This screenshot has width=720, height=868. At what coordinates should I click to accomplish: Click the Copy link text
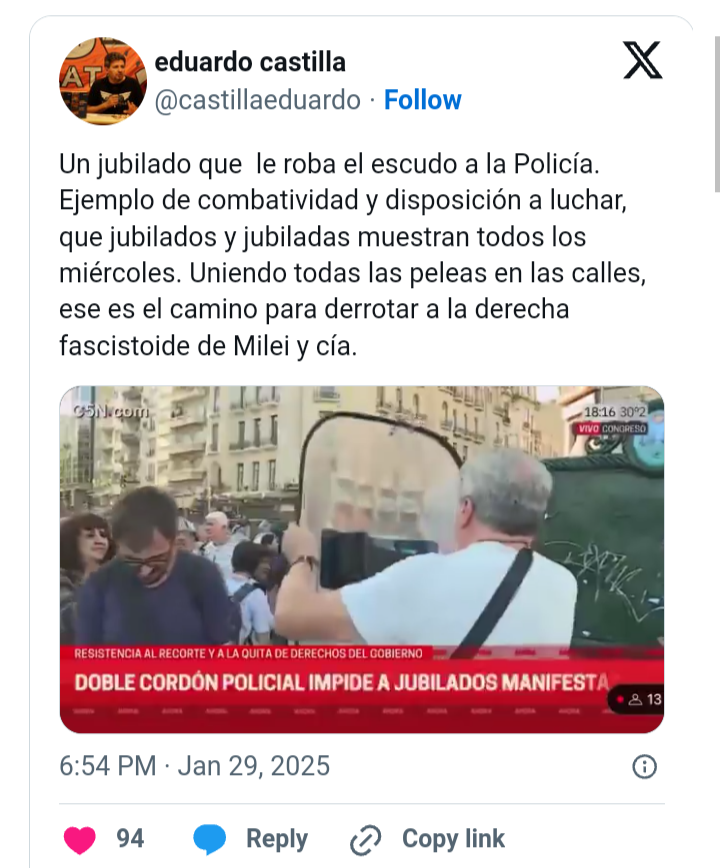(x=453, y=839)
